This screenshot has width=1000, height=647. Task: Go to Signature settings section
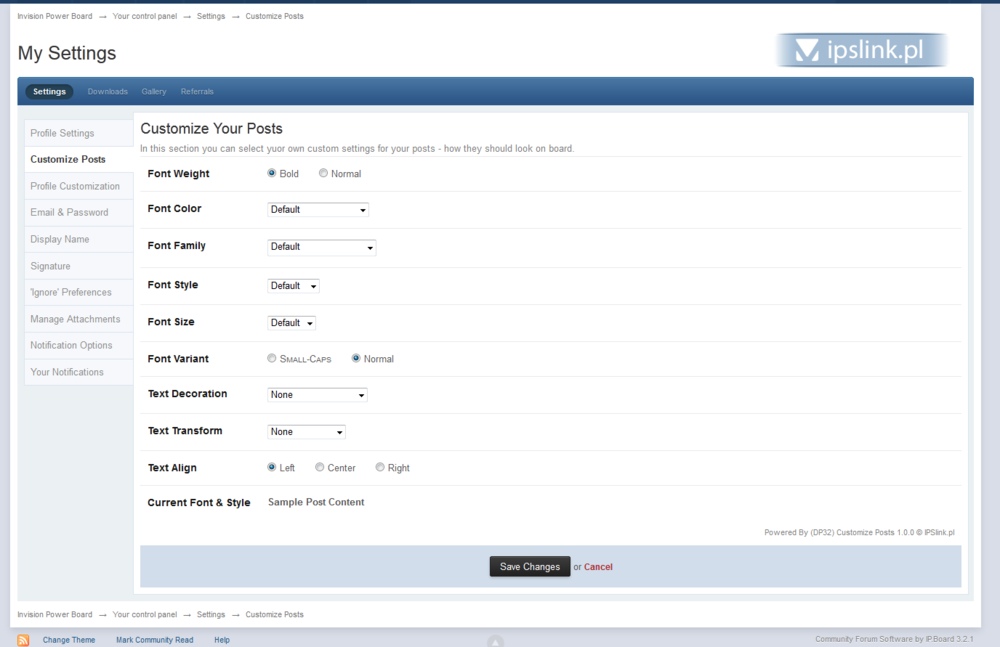click(50, 266)
